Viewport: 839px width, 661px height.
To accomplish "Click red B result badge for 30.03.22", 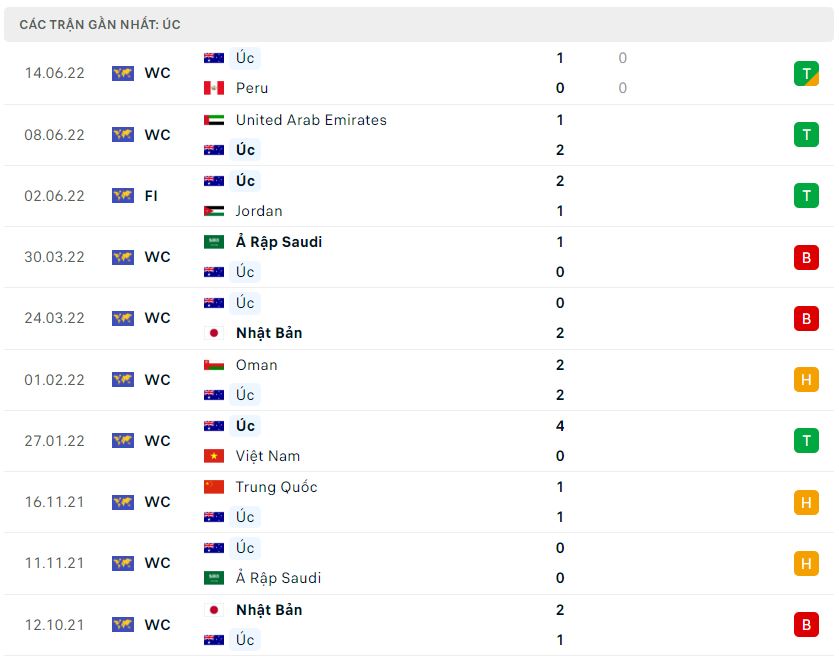I will (806, 257).
